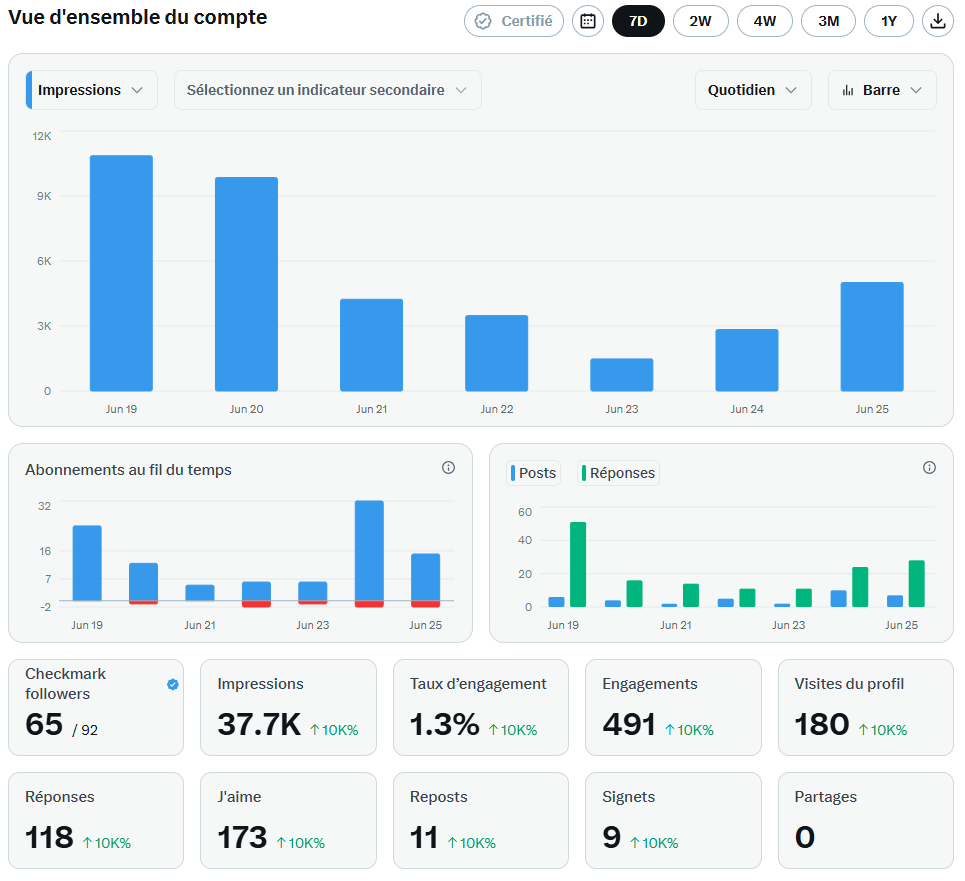Switch to the 2W time range
The image size is (965, 881).
(700, 22)
